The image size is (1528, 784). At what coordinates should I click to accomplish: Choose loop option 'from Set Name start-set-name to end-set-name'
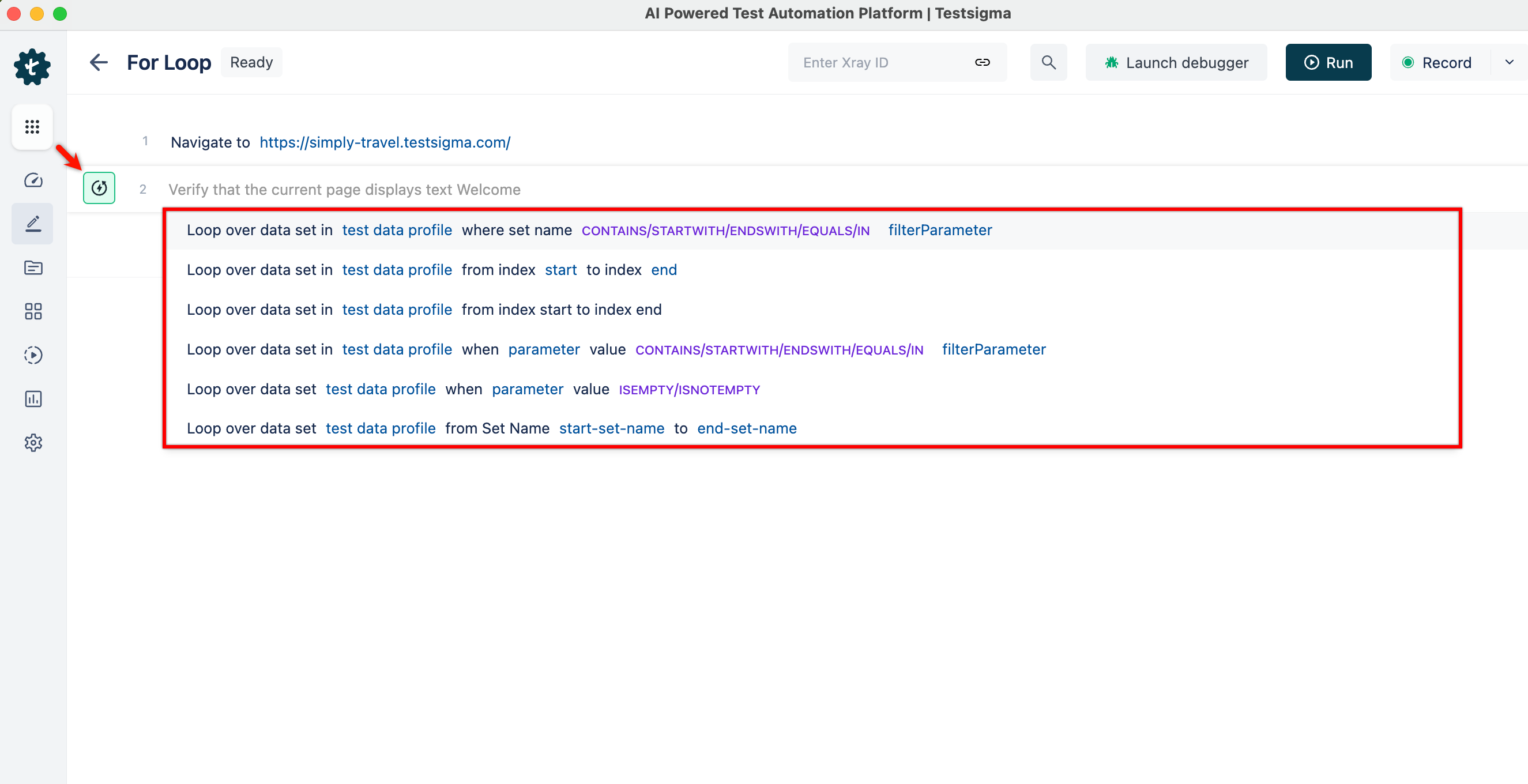812,428
